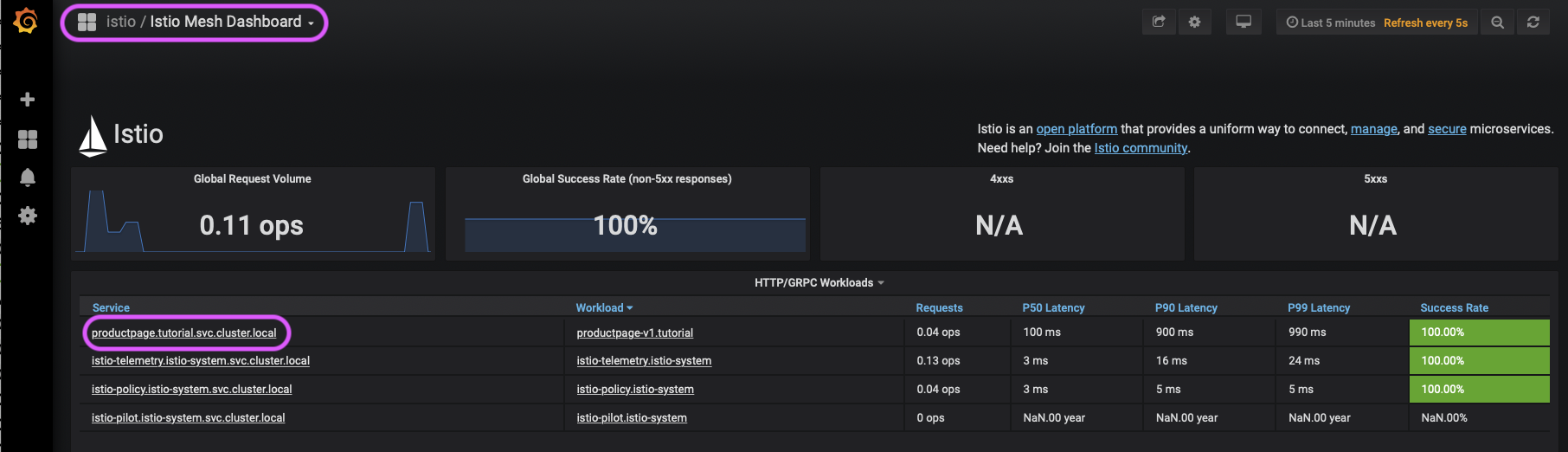The height and width of the screenshot is (452, 1568).
Task: Cycle view mode with monitor icon
Action: (x=1243, y=23)
